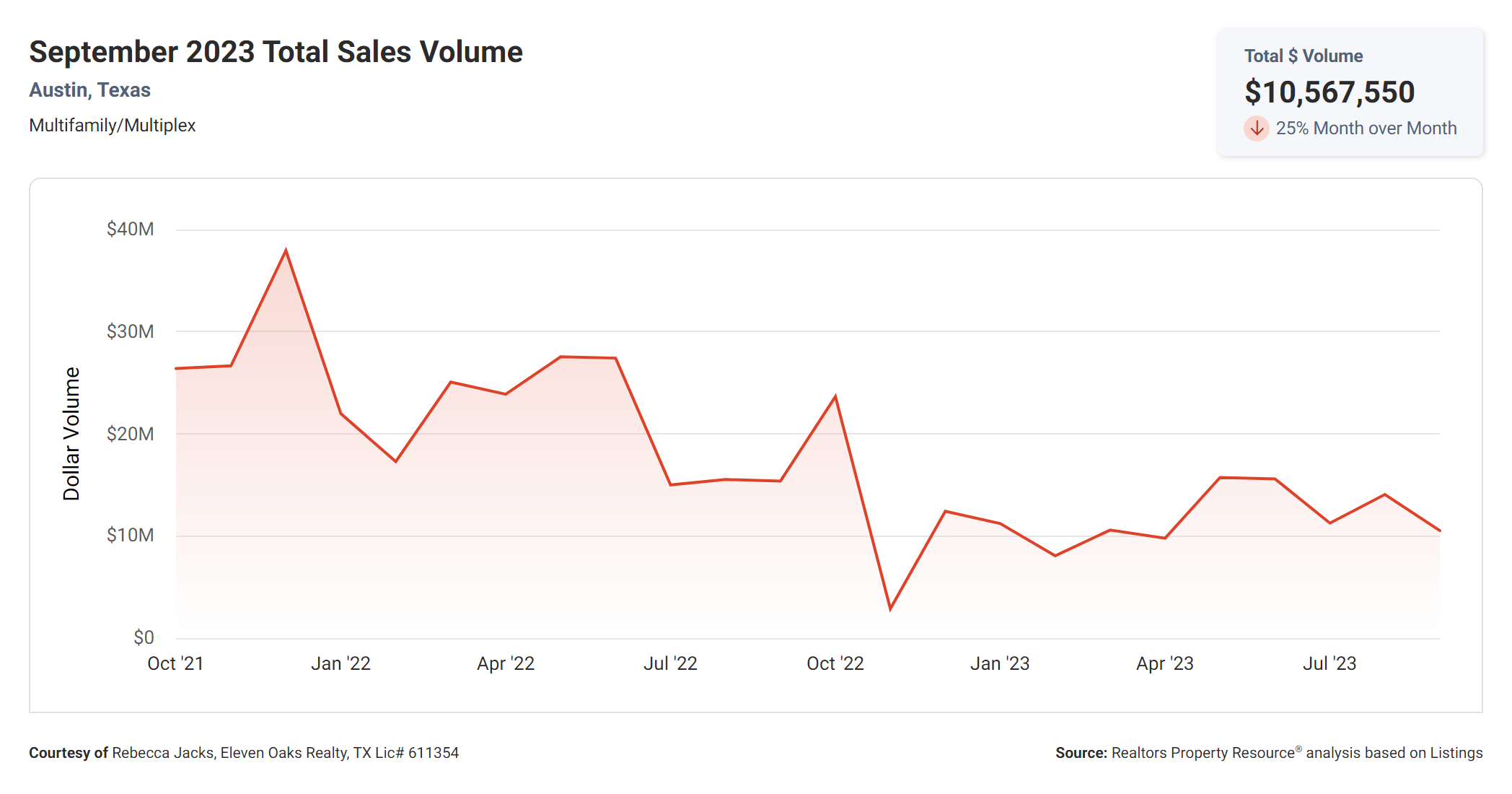Image resolution: width=1512 pixels, height=794 pixels.
Task: Click the Oct '21 x-axis label
Action: [x=175, y=664]
